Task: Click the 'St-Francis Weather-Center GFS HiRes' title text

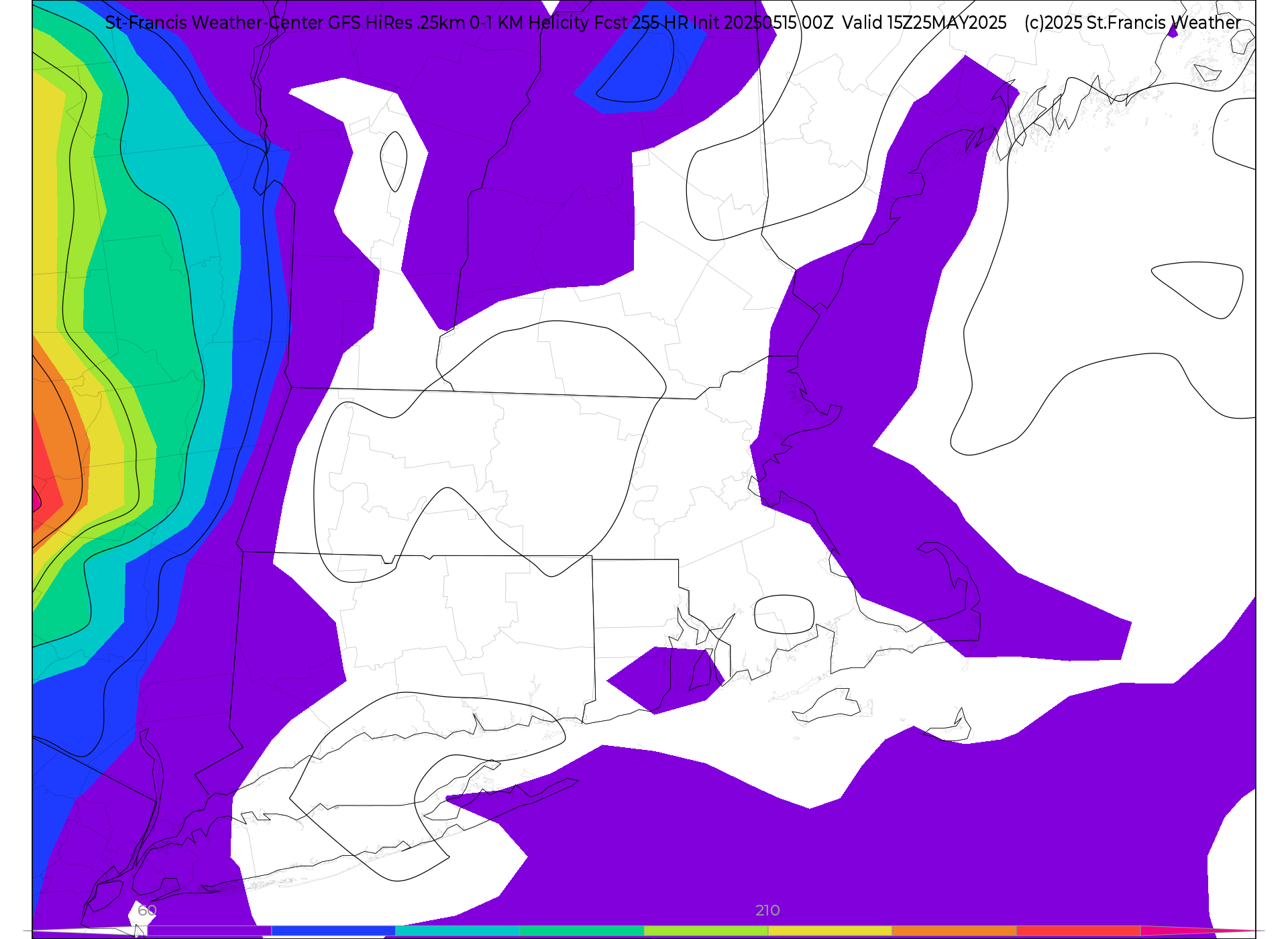Action: (259, 23)
